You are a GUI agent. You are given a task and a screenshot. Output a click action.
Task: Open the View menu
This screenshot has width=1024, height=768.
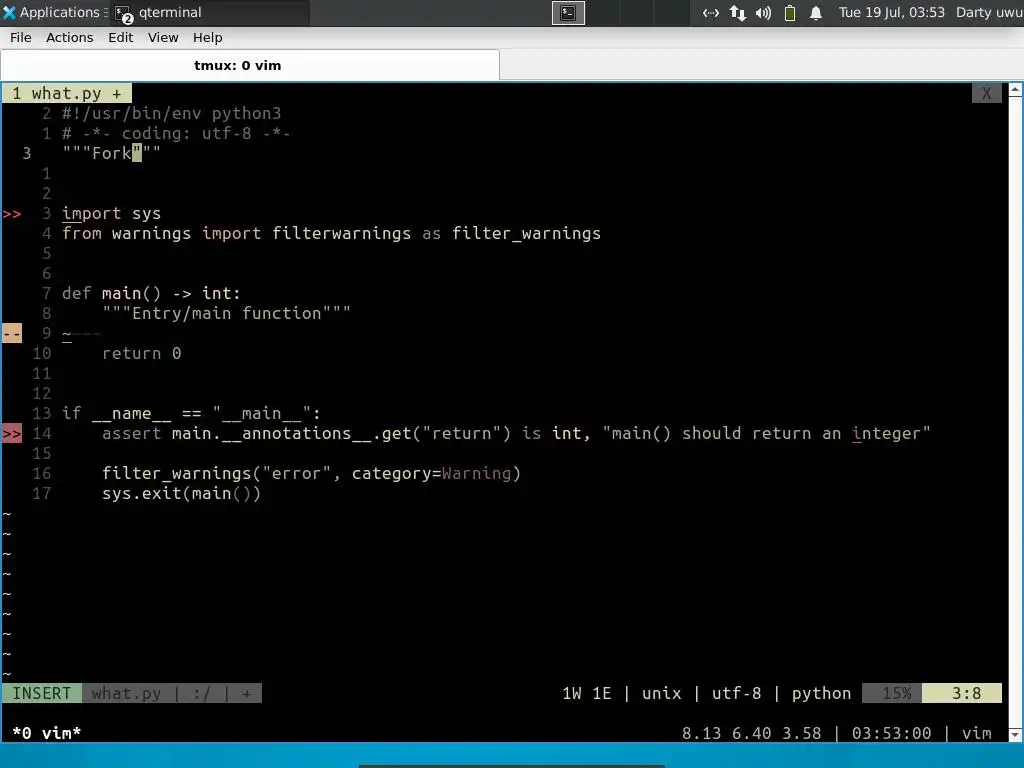tap(163, 38)
